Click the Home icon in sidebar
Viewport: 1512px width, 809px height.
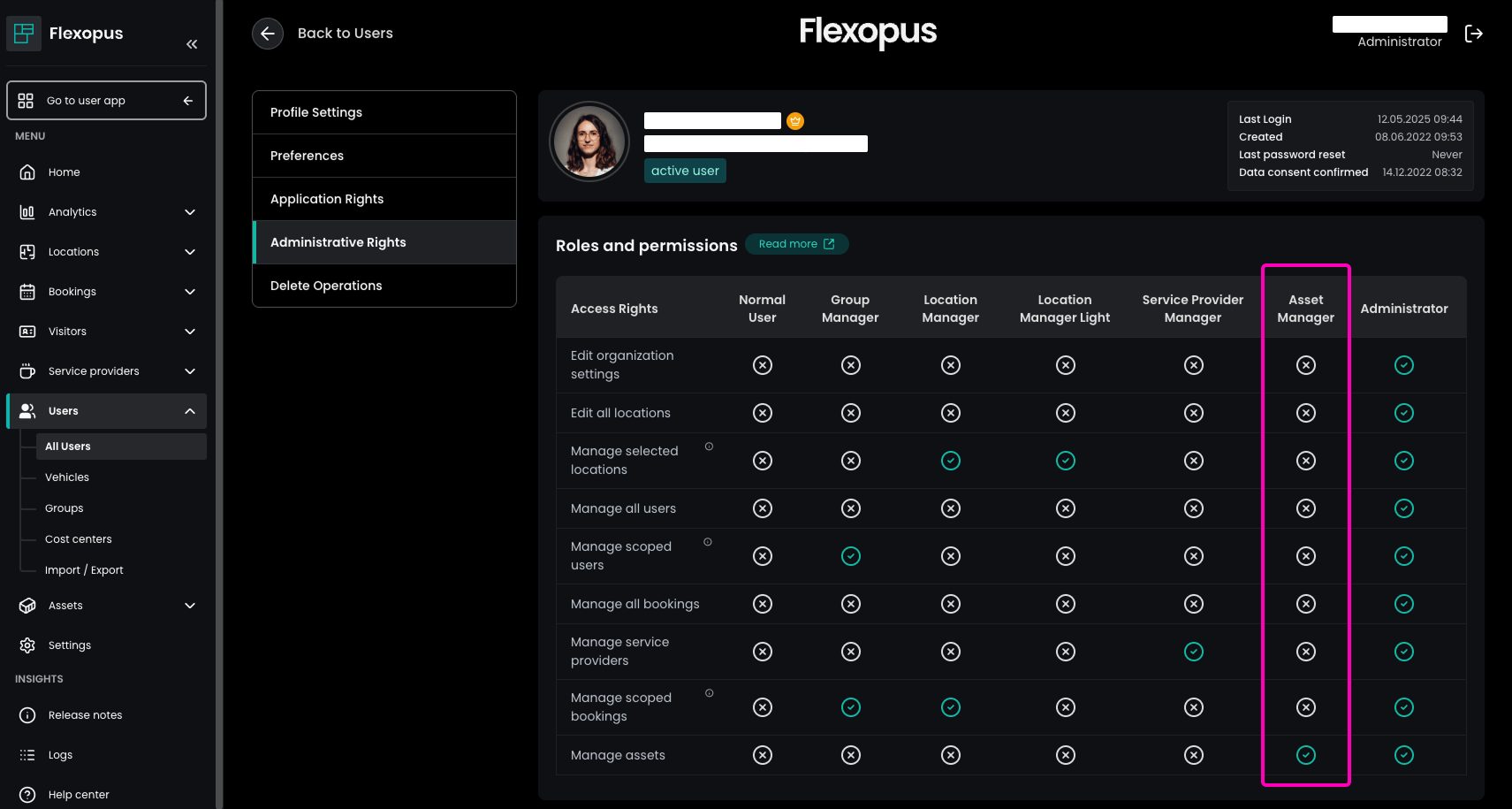(27, 172)
